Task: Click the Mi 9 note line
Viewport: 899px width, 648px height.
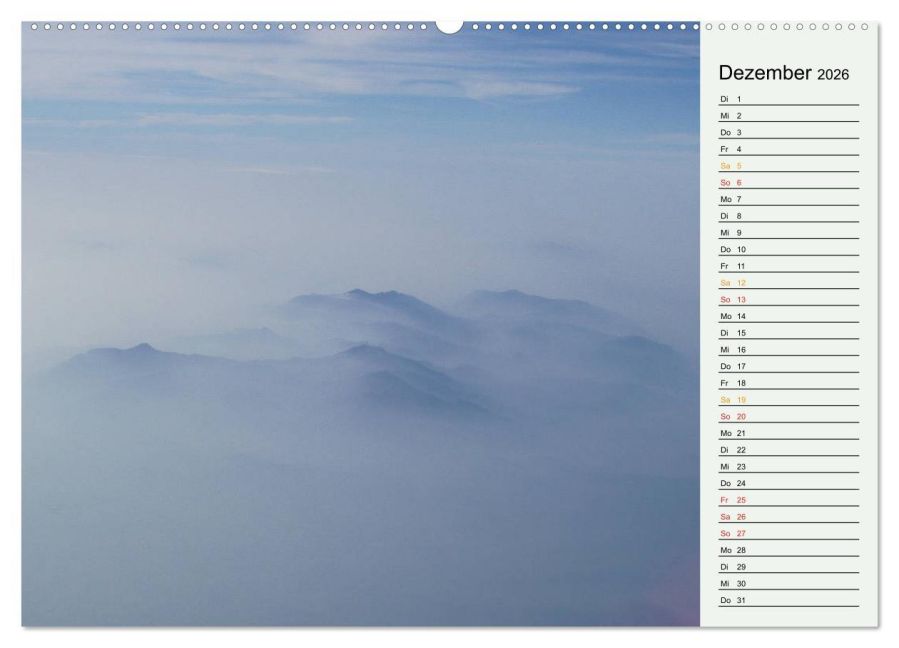Action: (787, 233)
